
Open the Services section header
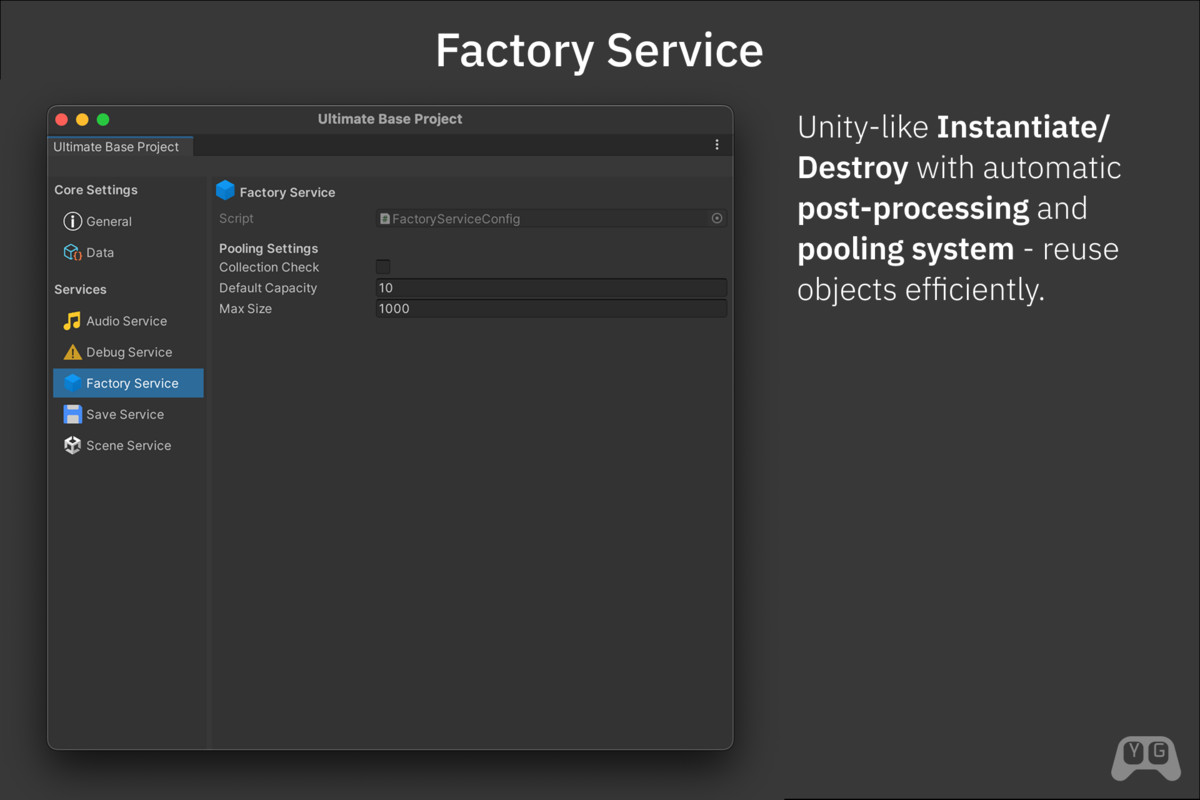pos(80,289)
